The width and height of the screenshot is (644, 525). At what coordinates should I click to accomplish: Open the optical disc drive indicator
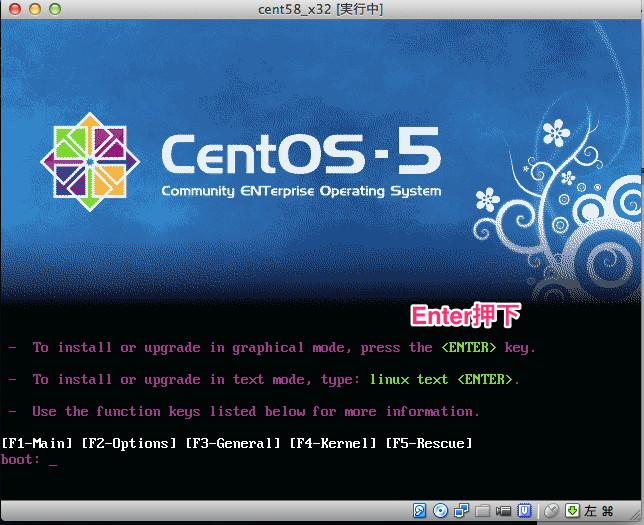[x=440, y=511]
